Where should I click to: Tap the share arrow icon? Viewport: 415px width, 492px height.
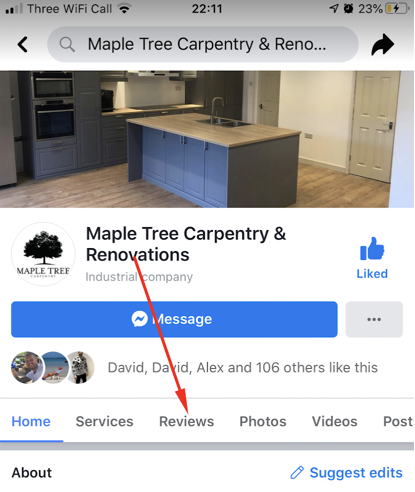383,44
